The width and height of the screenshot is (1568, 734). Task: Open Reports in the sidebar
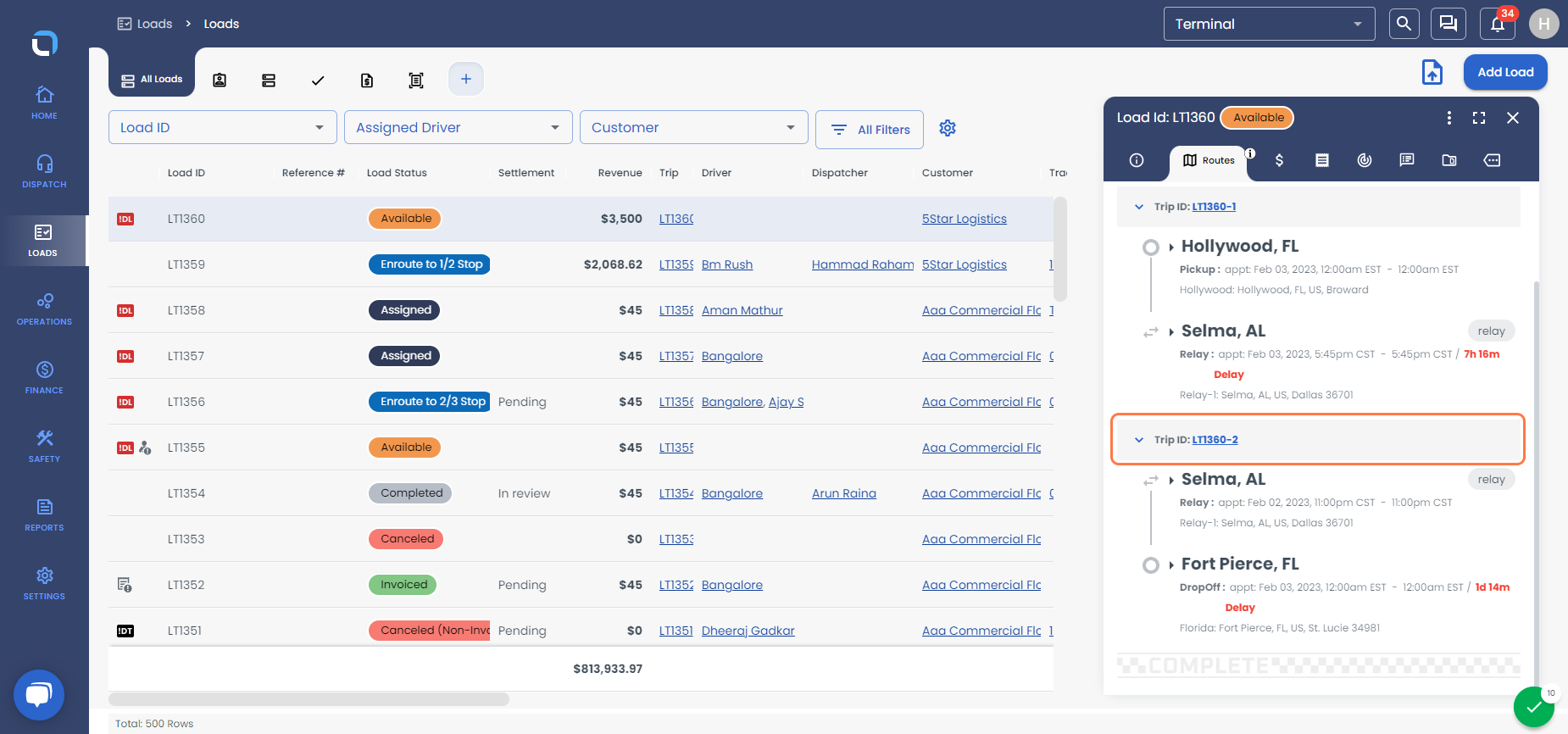coord(44,514)
